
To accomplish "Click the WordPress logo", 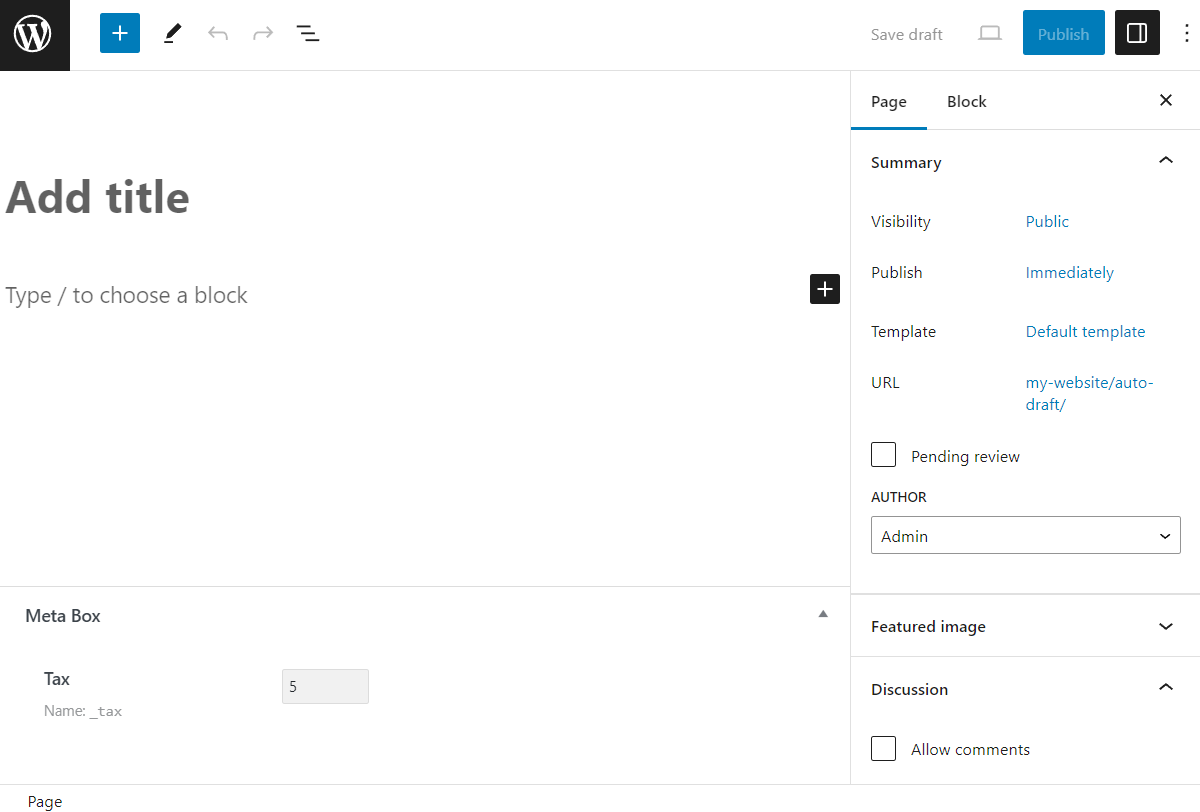I will click(x=34, y=34).
